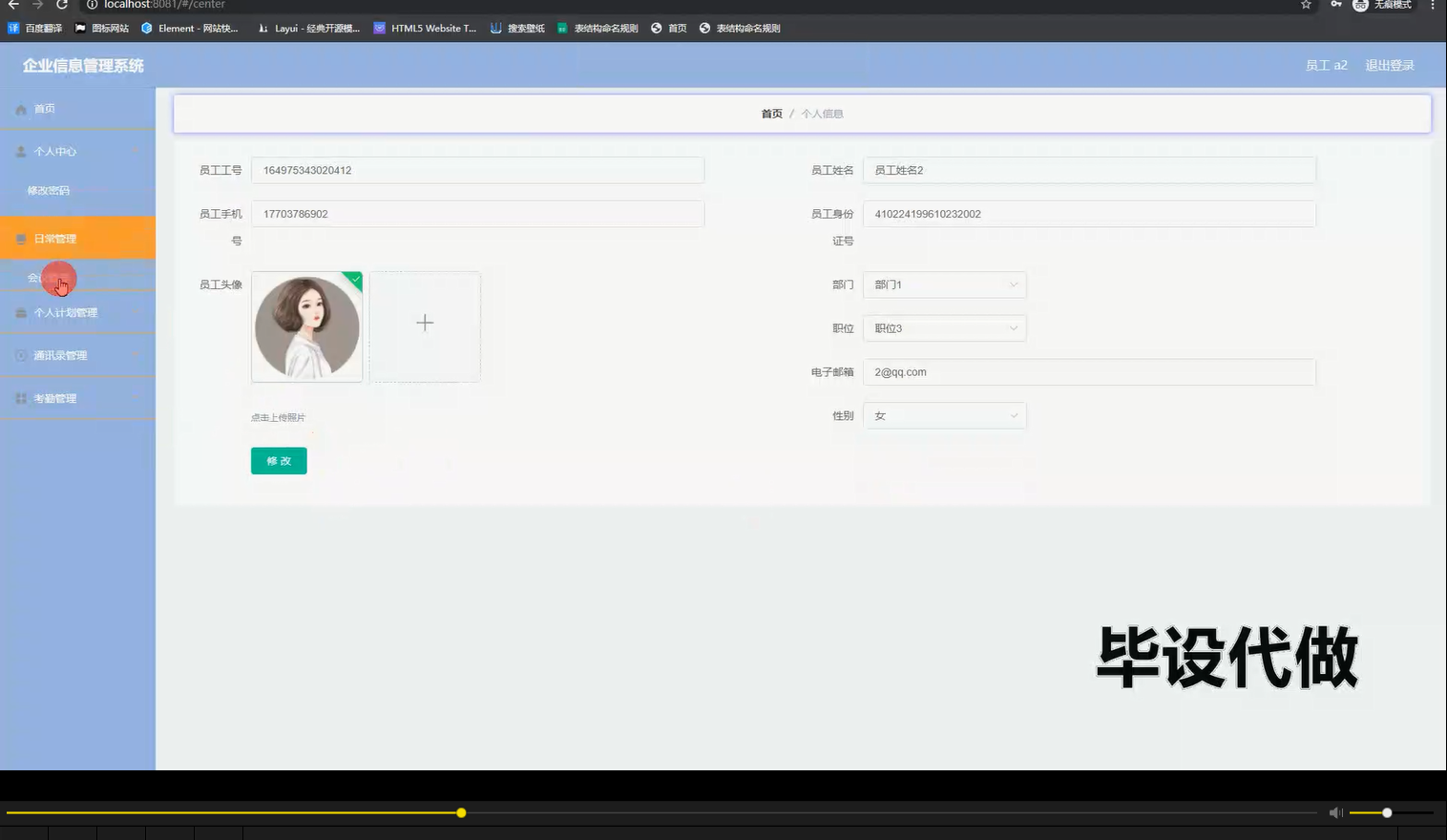Click the 修改 modify button
1447x840 pixels.
coord(278,460)
